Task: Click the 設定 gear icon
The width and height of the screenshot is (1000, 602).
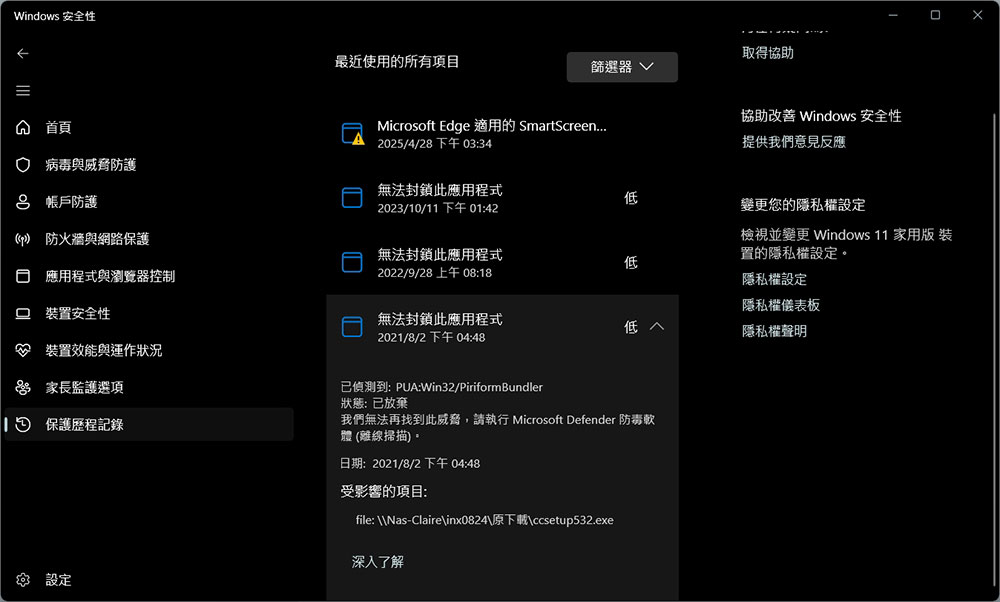Action: [x=23, y=580]
